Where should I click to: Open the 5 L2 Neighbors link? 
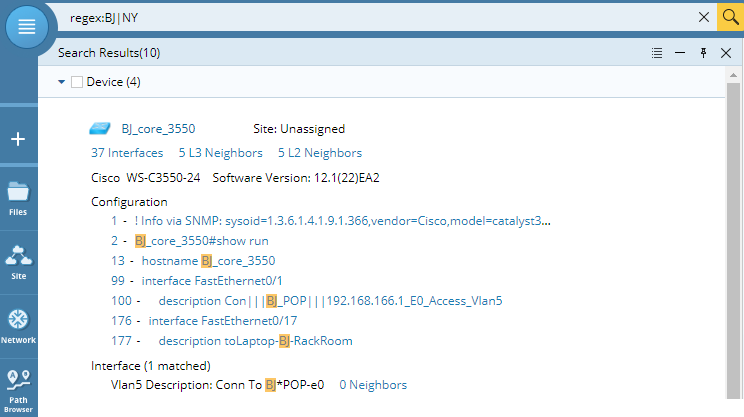click(320, 153)
